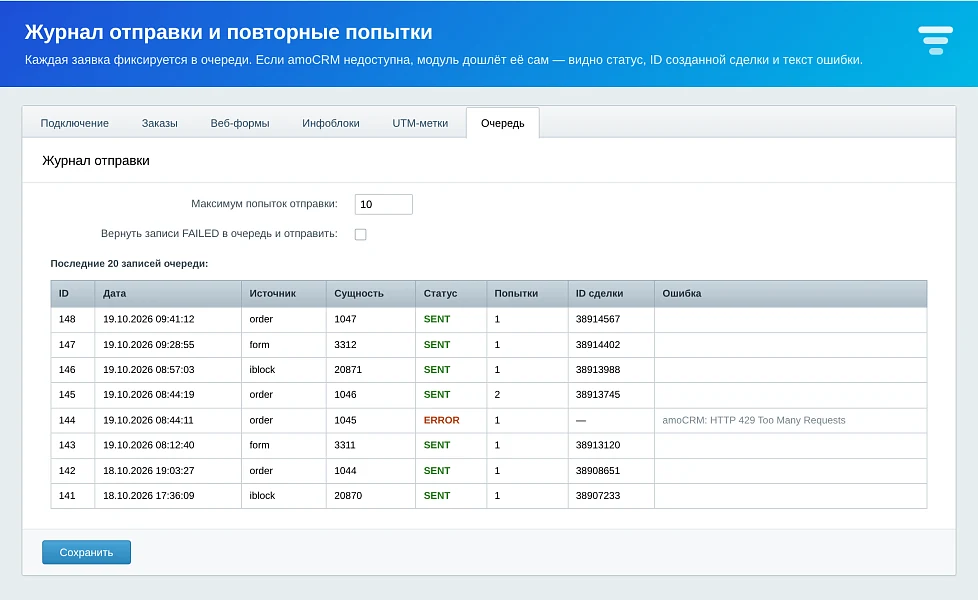The width and height of the screenshot is (978, 600).
Task: Click deal ID 38913988
Action: pos(598,370)
